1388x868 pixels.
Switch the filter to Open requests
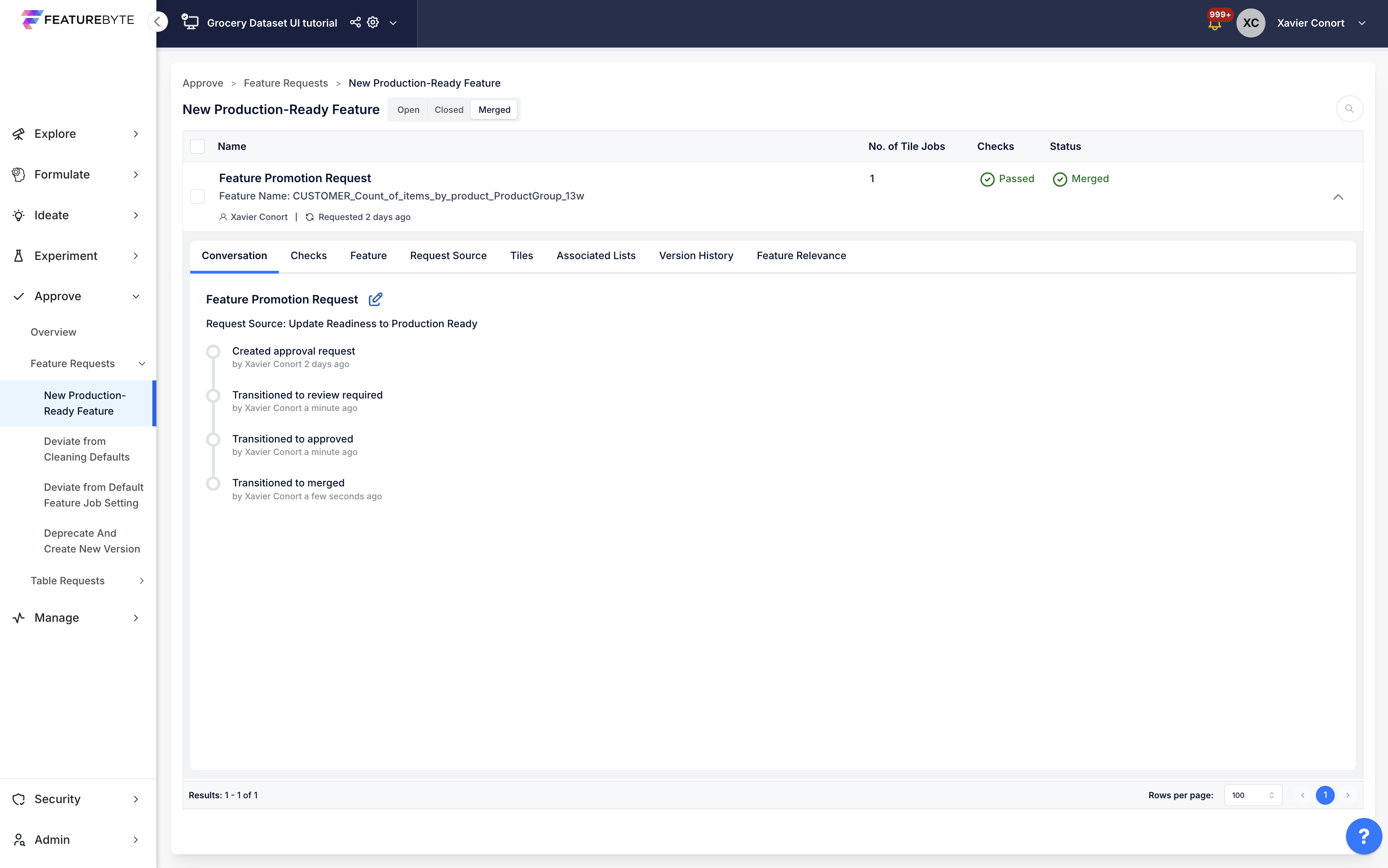click(x=408, y=110)
